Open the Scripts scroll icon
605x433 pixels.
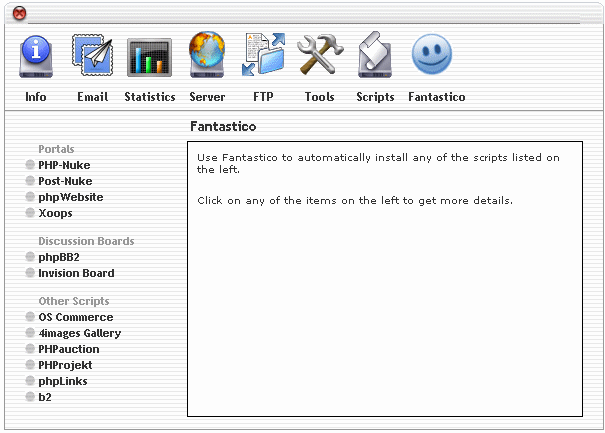pos(375,54)
